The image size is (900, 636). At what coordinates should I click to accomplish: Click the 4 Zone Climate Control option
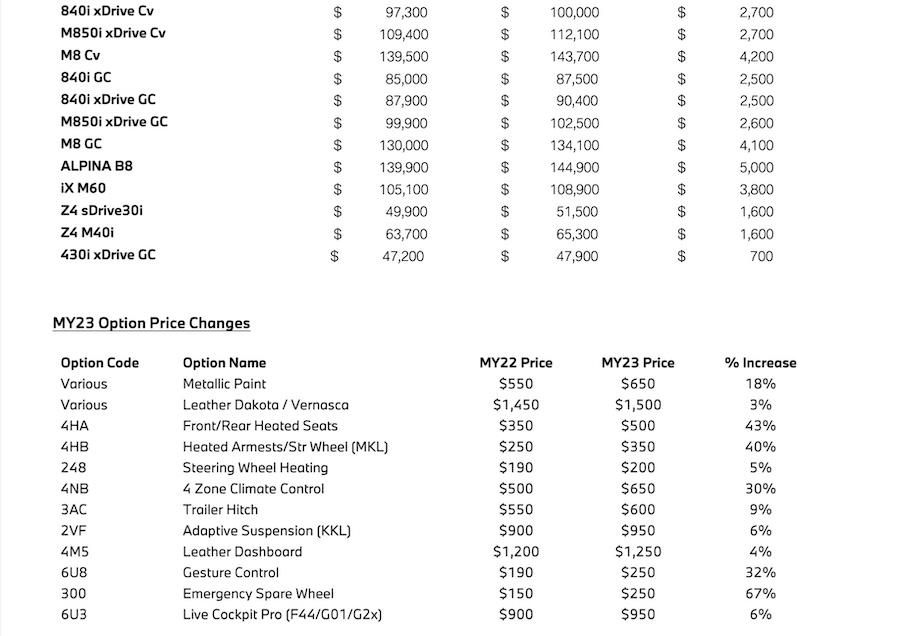pyautogui.click(x=253, y=489)
